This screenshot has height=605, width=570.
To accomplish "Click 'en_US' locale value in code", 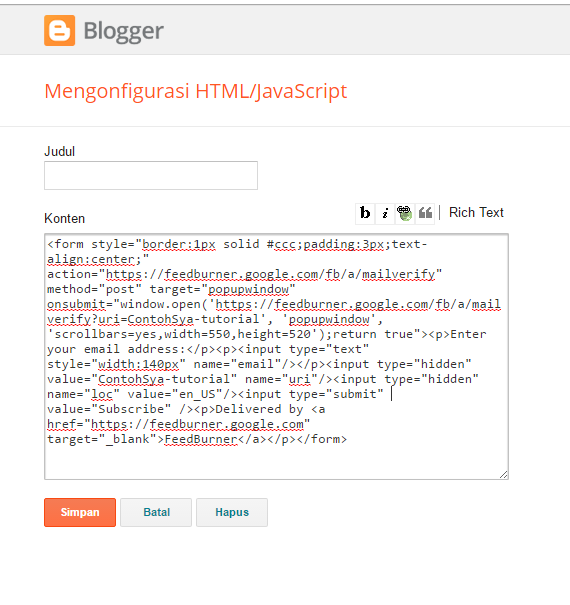I will point(197,394).
